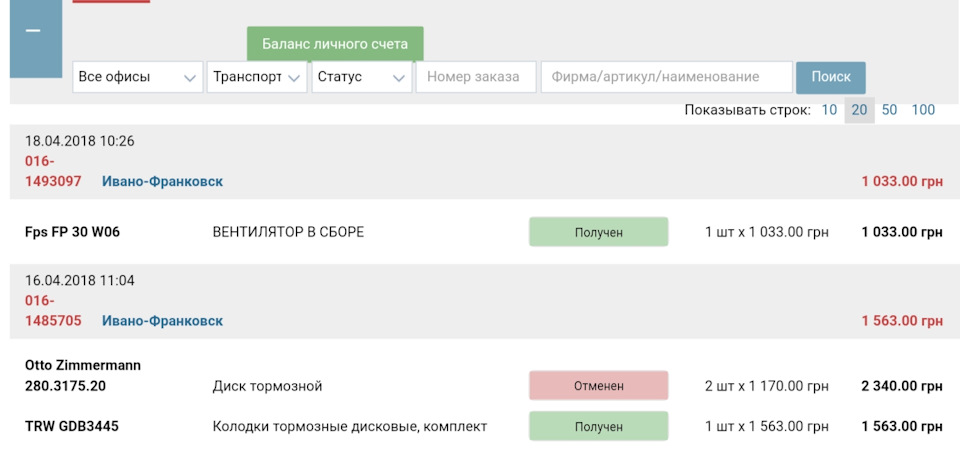Viewport: 960px width, 458px height.
Task: Collapse the panel with the minus icon
Action: (34, 33)
